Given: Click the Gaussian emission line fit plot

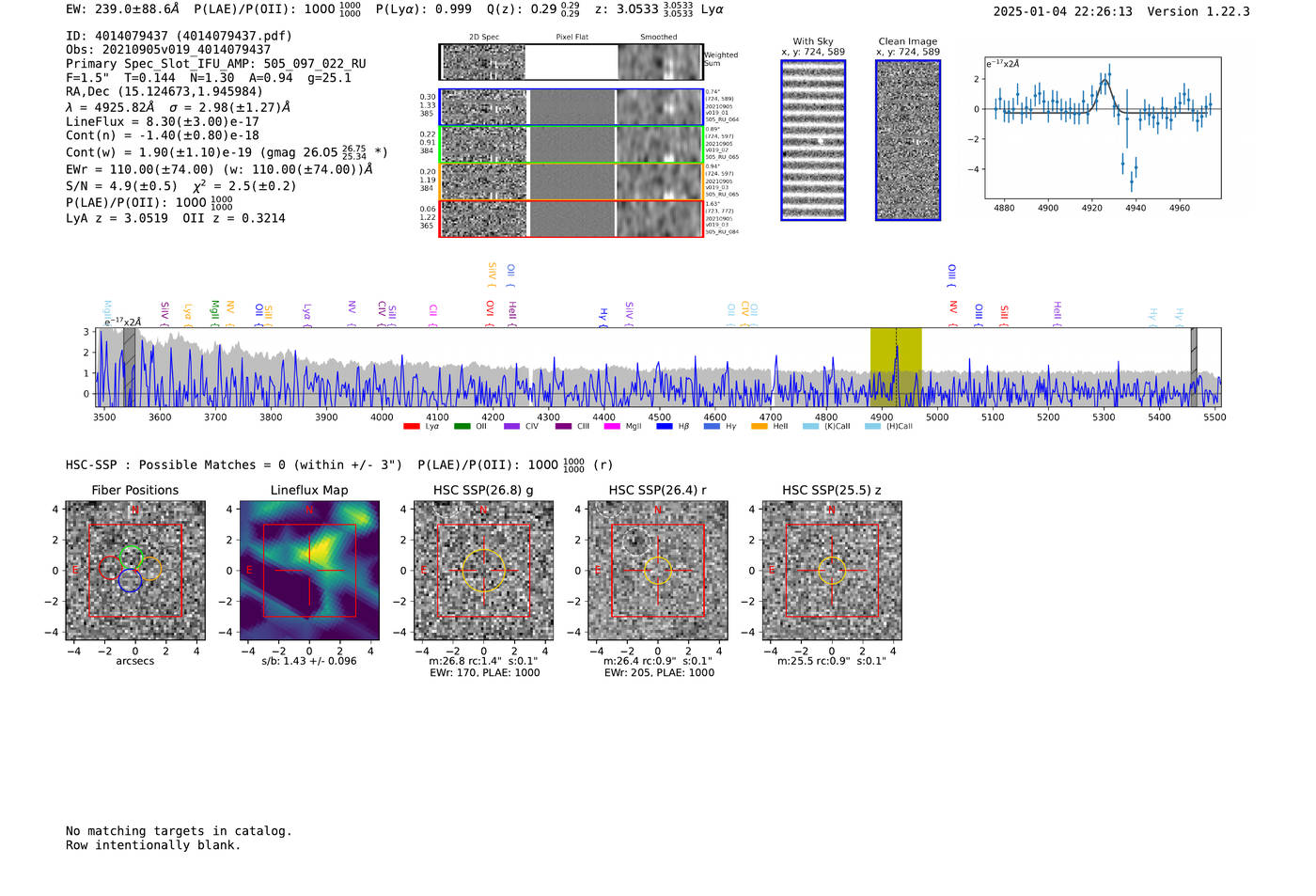Looking at the screenshot, I should pos(1103,128).
